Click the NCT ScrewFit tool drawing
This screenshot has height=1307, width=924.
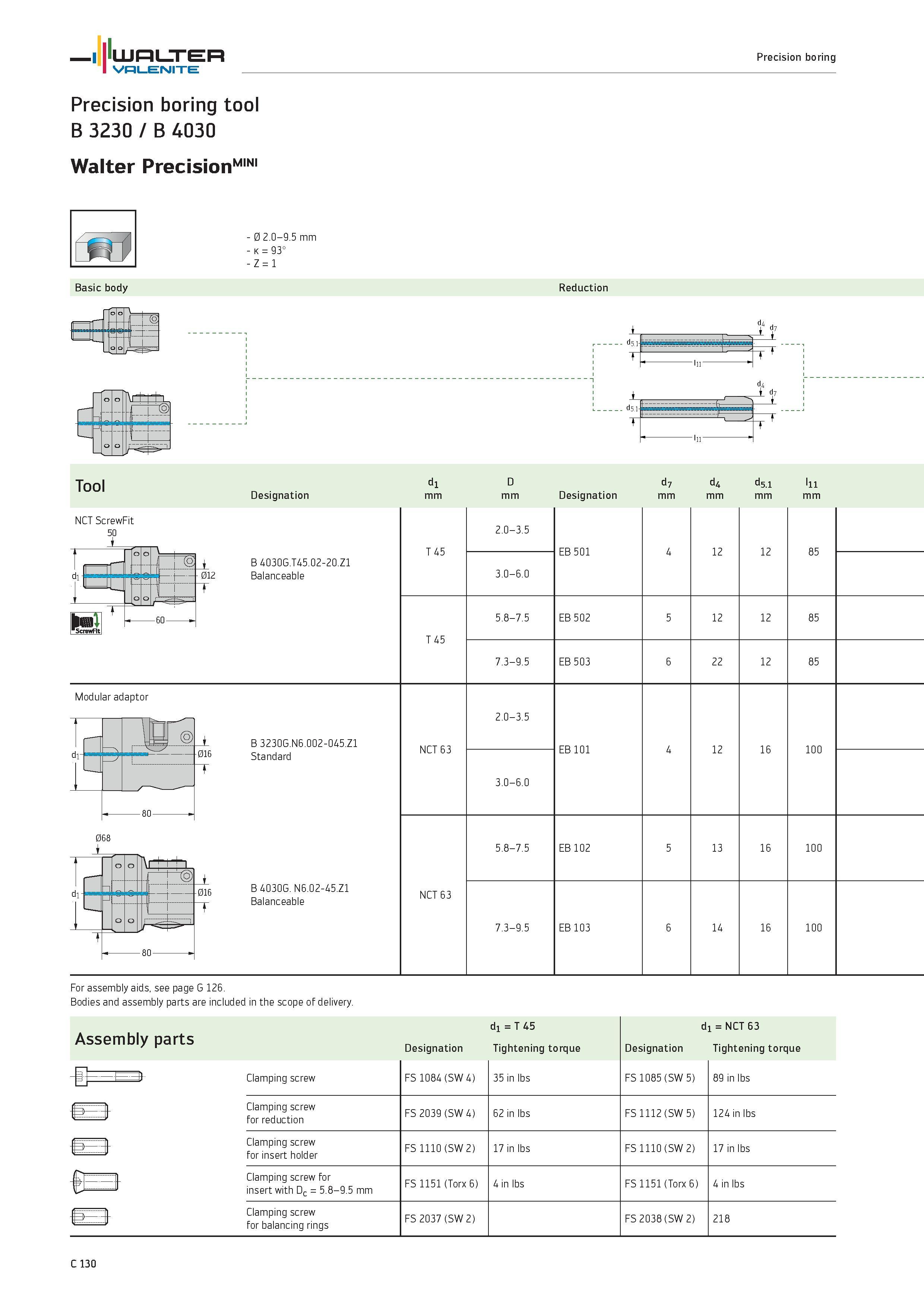[x=139, y=576]
